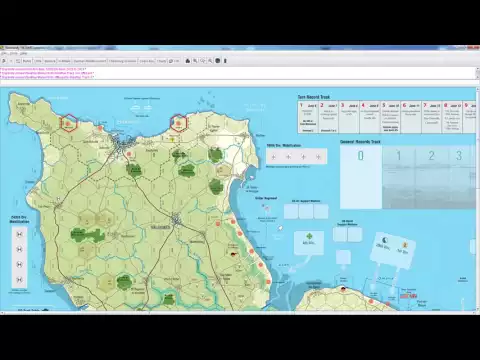
Task: Click turn 5 box on Turn Record Track
Action: pos(390,117)
